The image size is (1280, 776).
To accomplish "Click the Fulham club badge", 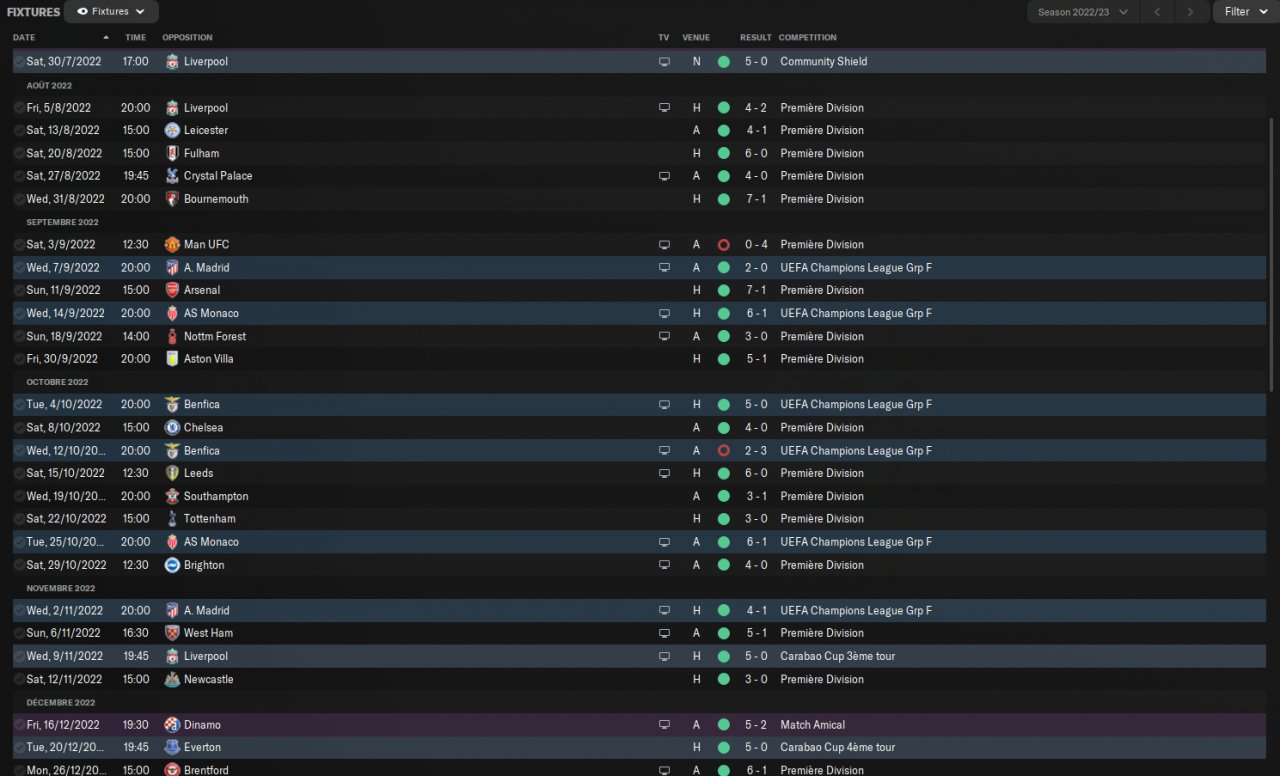I will (172, 153).
